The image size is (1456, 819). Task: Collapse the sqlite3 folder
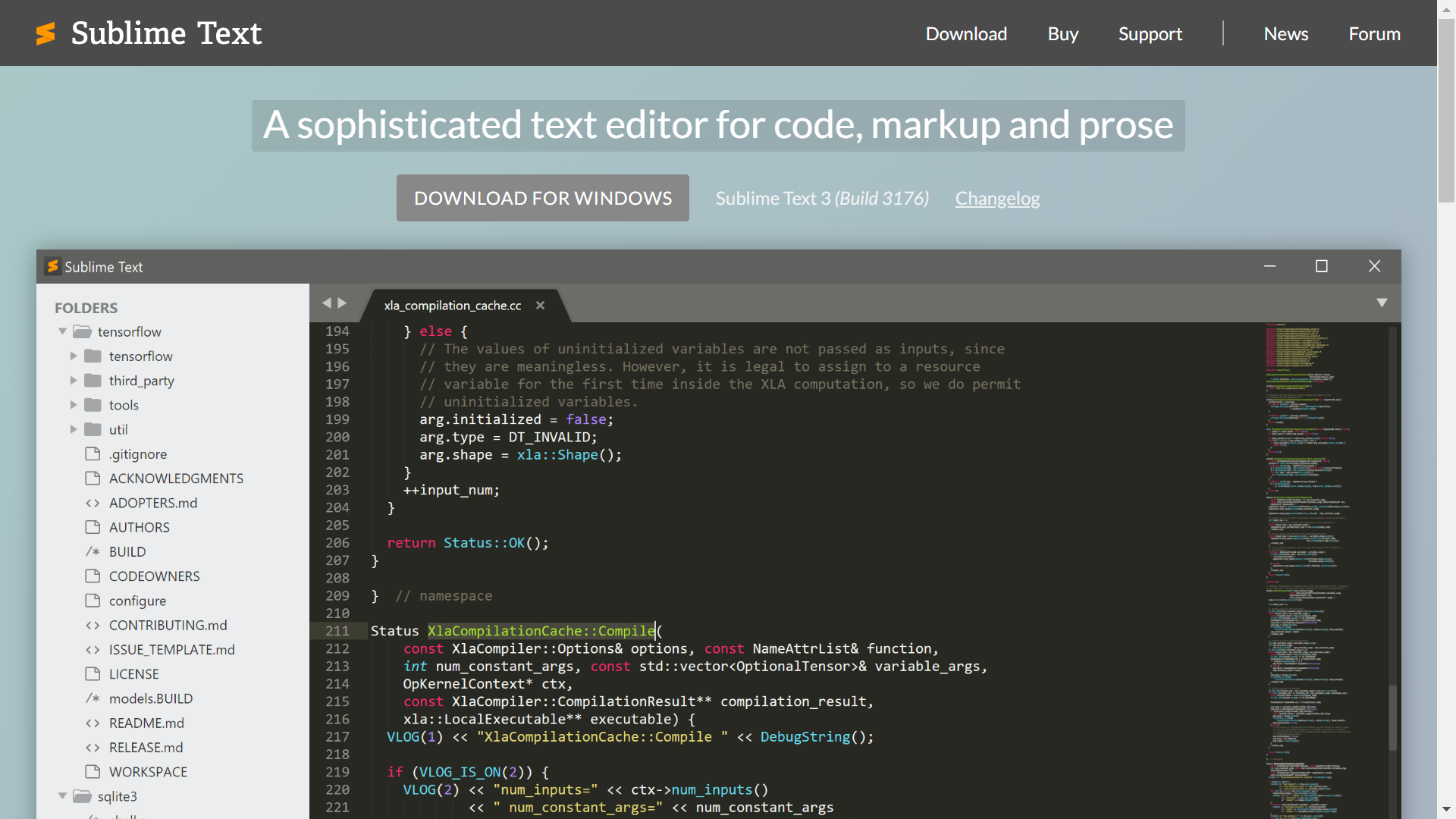coord(62,795)
